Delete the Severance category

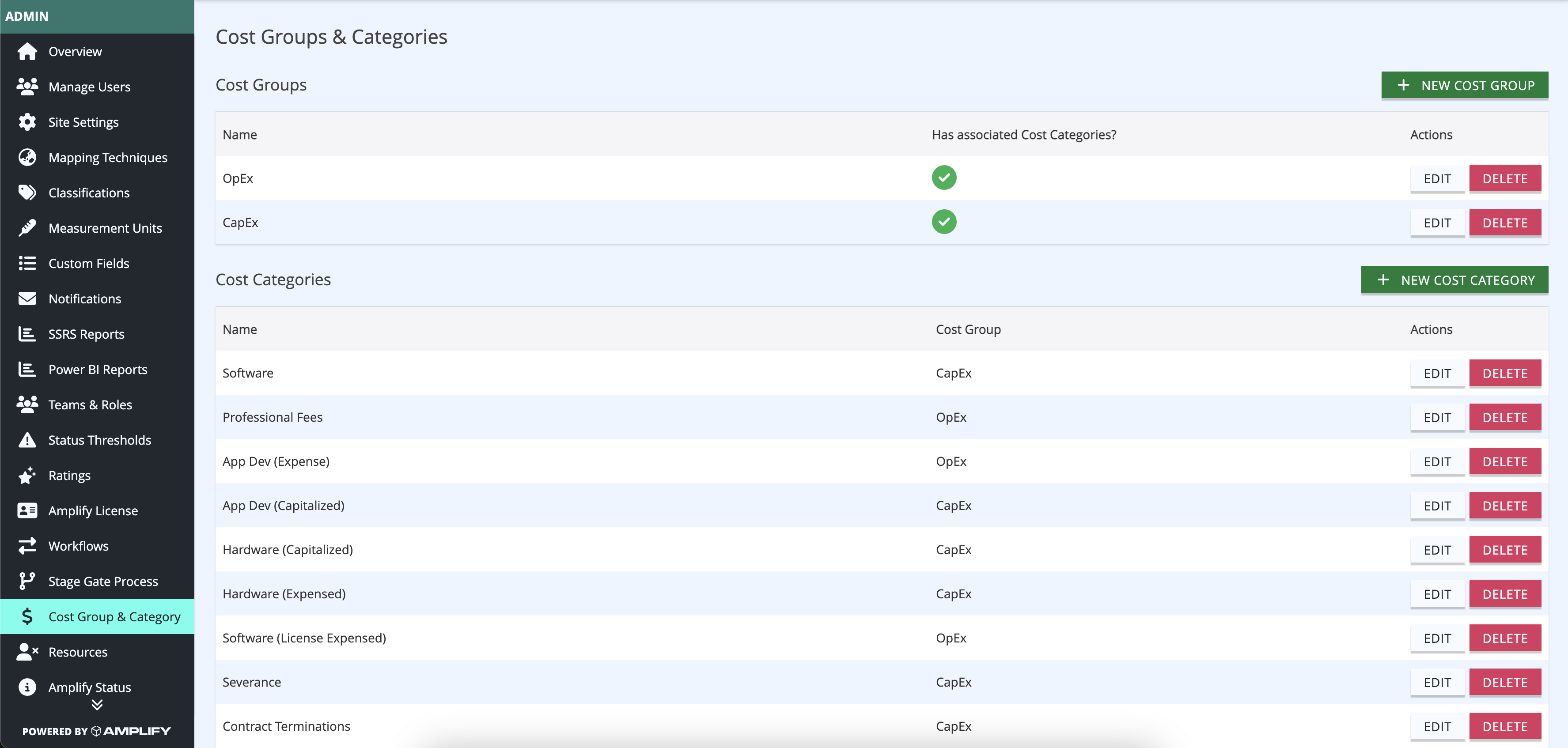[1505, 682]
